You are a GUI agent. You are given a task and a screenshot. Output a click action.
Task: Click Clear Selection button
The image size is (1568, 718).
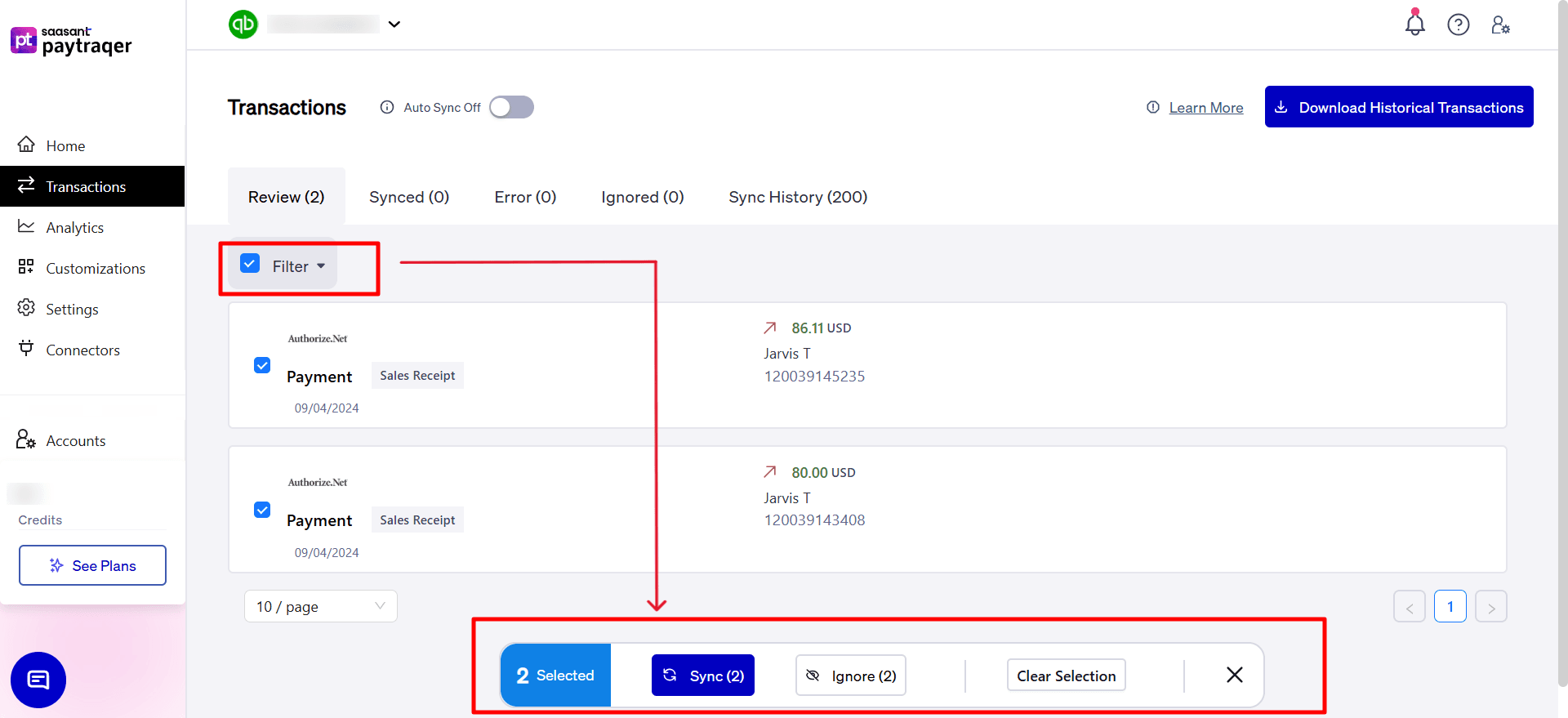coord(1067,676)
